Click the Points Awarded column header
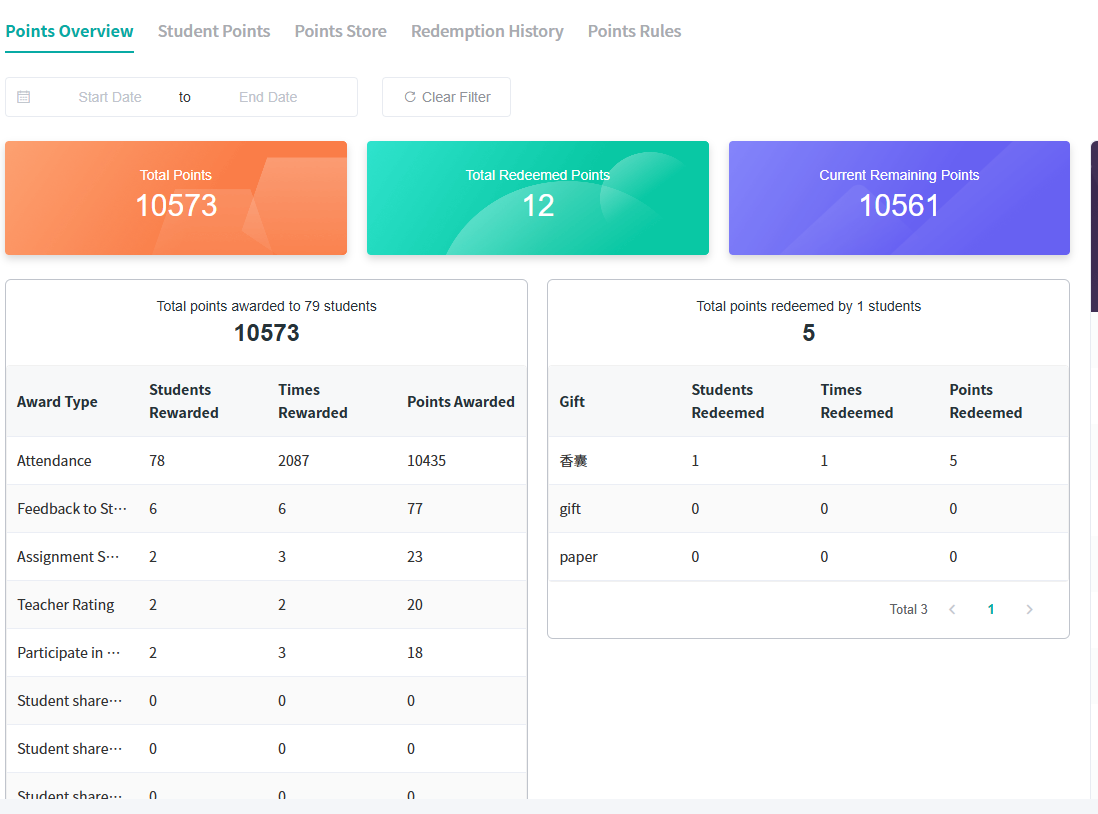1098x814 pixels. tap(460, 402)
